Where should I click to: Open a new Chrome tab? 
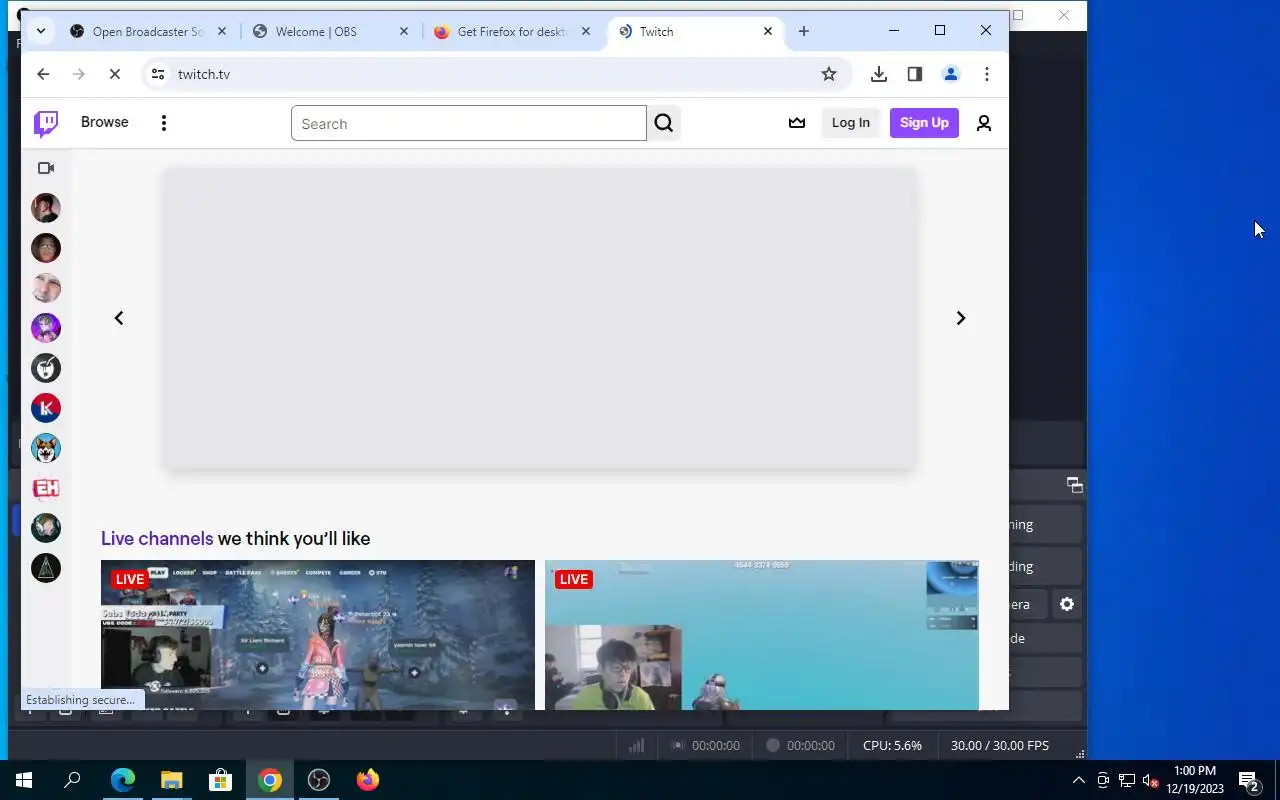[804, 32]
